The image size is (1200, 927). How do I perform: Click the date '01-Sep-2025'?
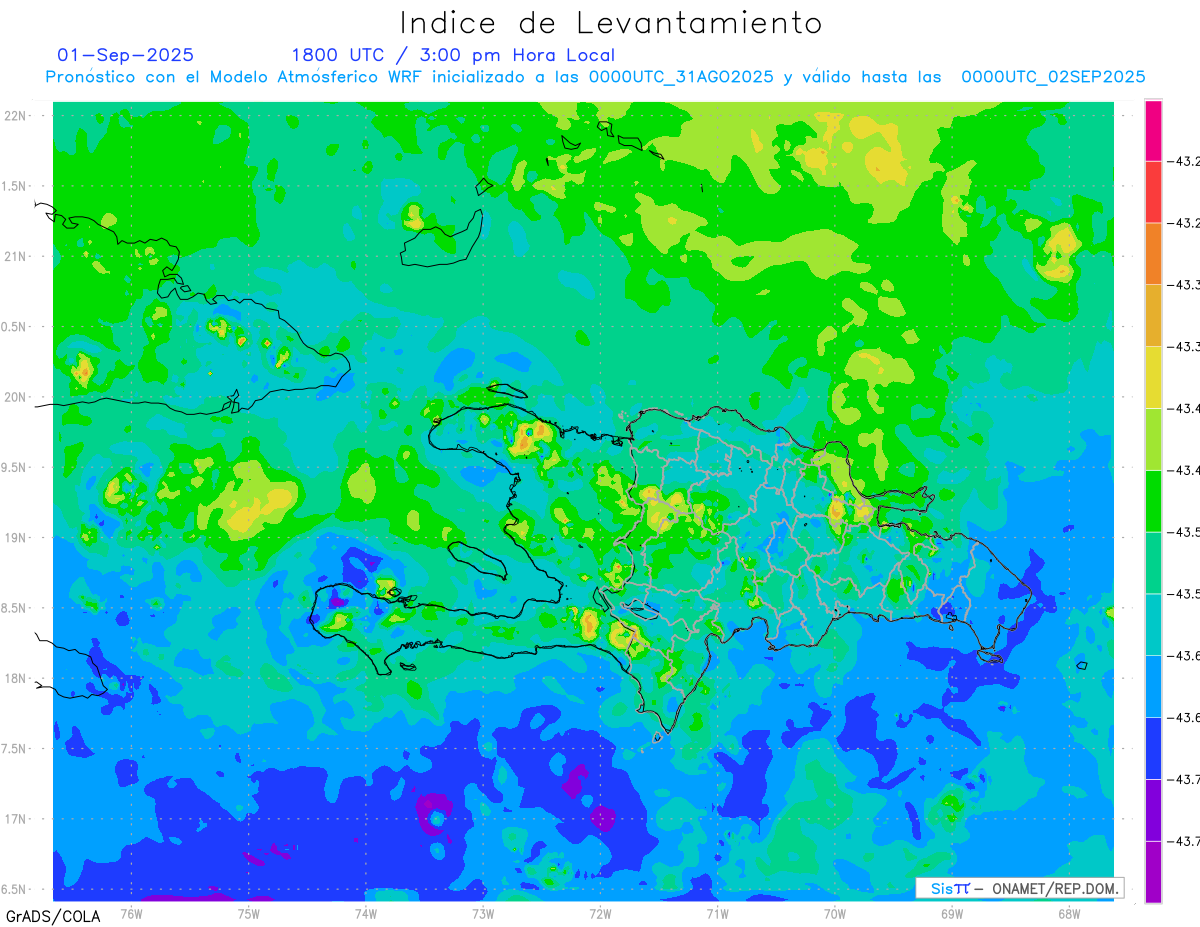(126, 55)
